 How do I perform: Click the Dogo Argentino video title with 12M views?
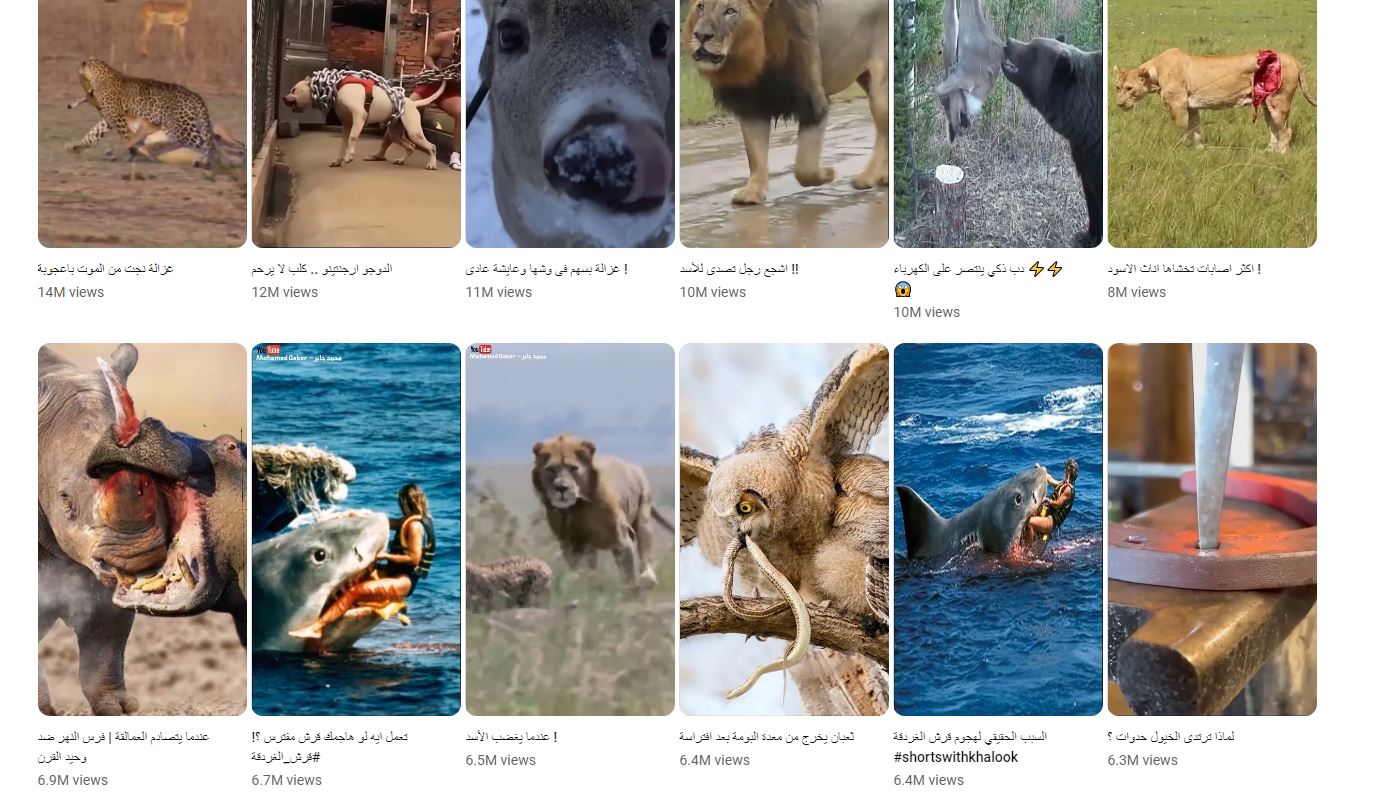321,269
